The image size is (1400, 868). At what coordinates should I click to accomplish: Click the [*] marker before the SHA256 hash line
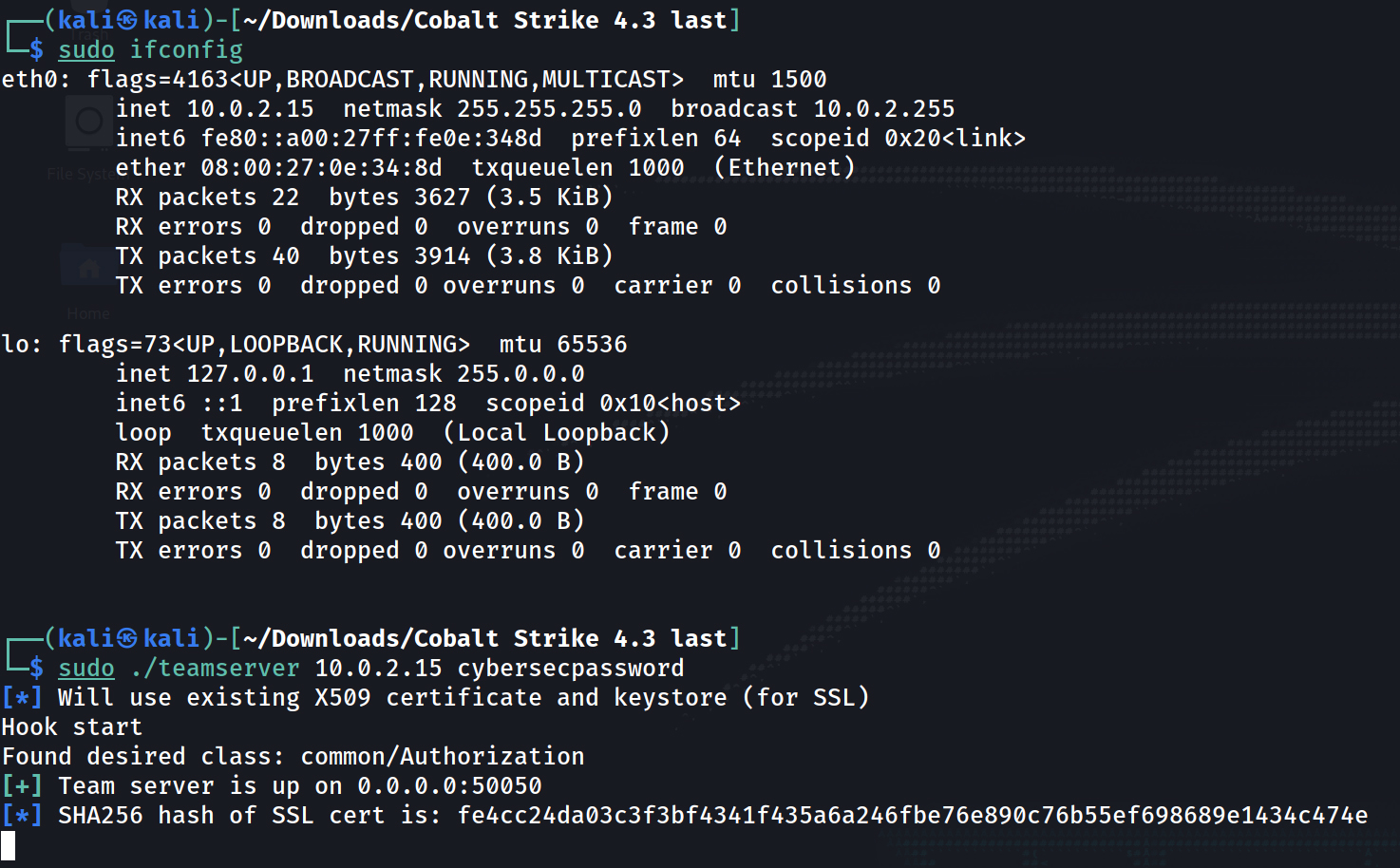click(x=22, y=816)
